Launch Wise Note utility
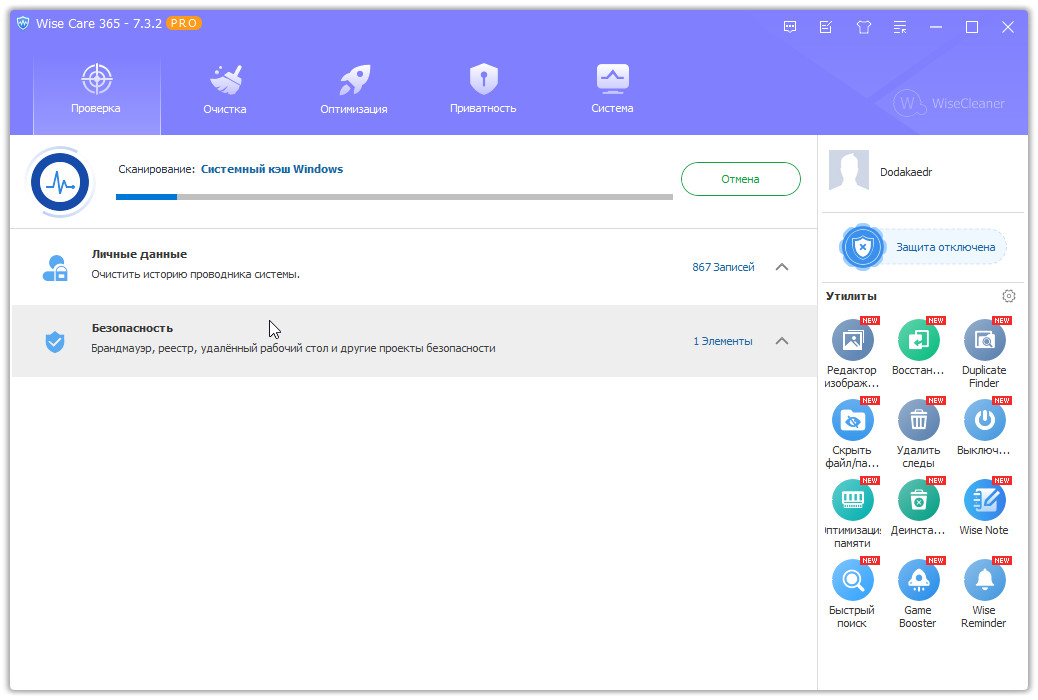The width and height of the screenshot is (1038, 700). 984,501
